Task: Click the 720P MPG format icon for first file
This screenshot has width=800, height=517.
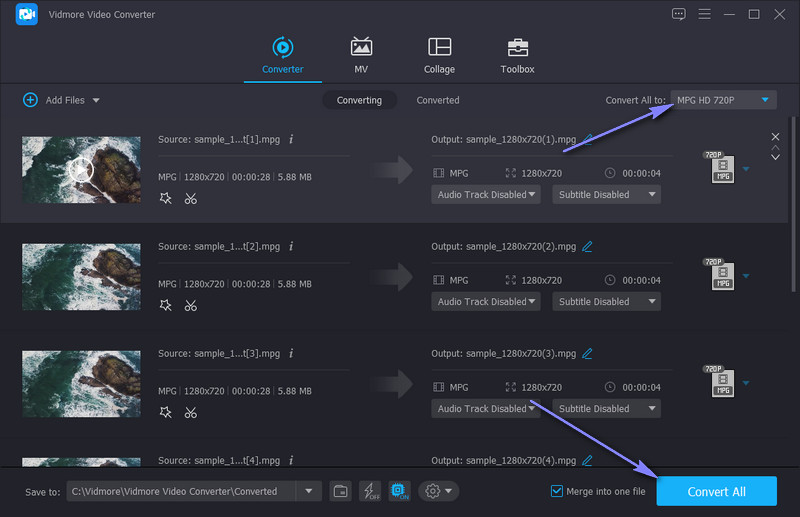Action: pyautogui.click(x=719, y=167)
